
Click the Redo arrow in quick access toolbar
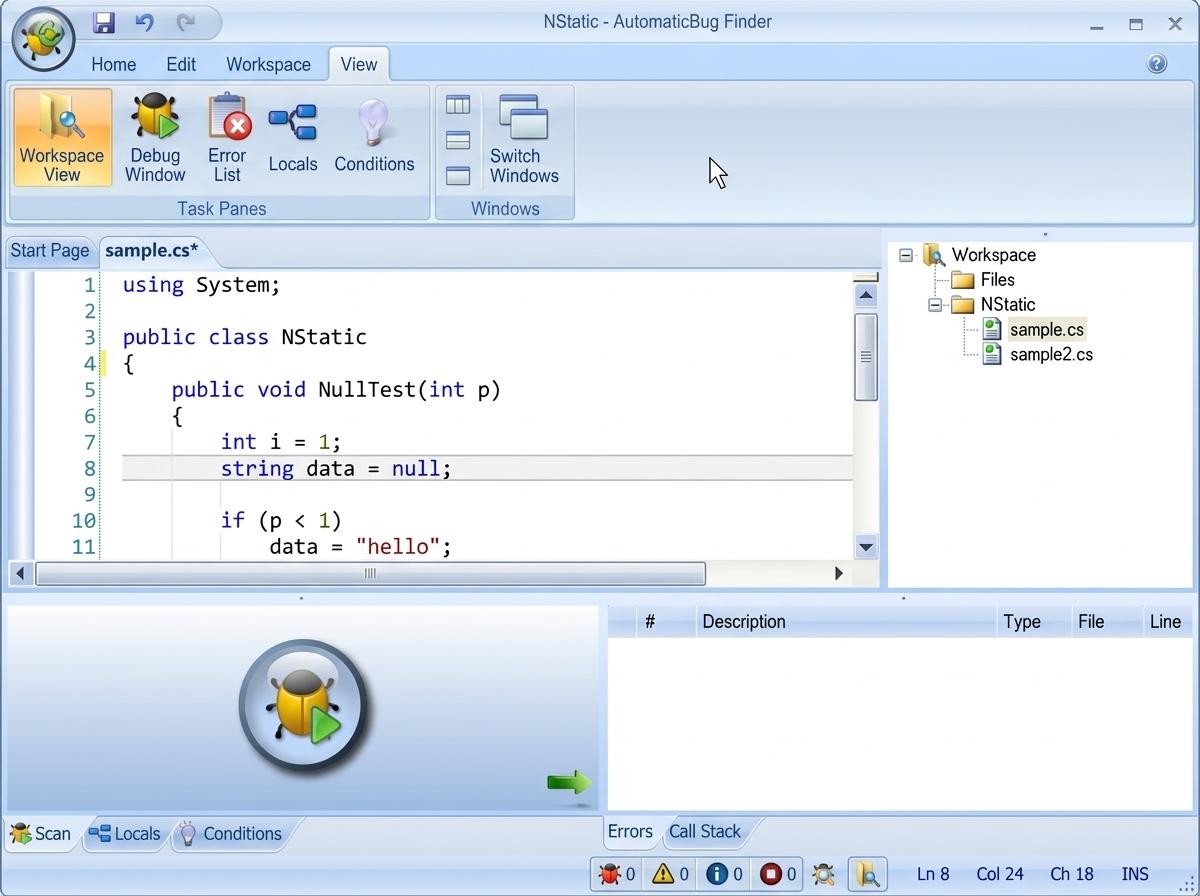pos(186,22)
